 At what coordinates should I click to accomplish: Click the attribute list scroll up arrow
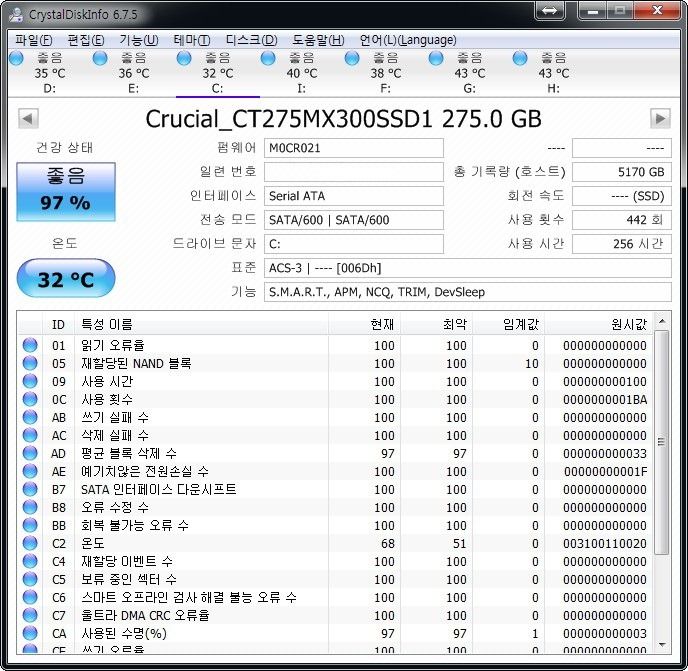(x=662, y=322)
